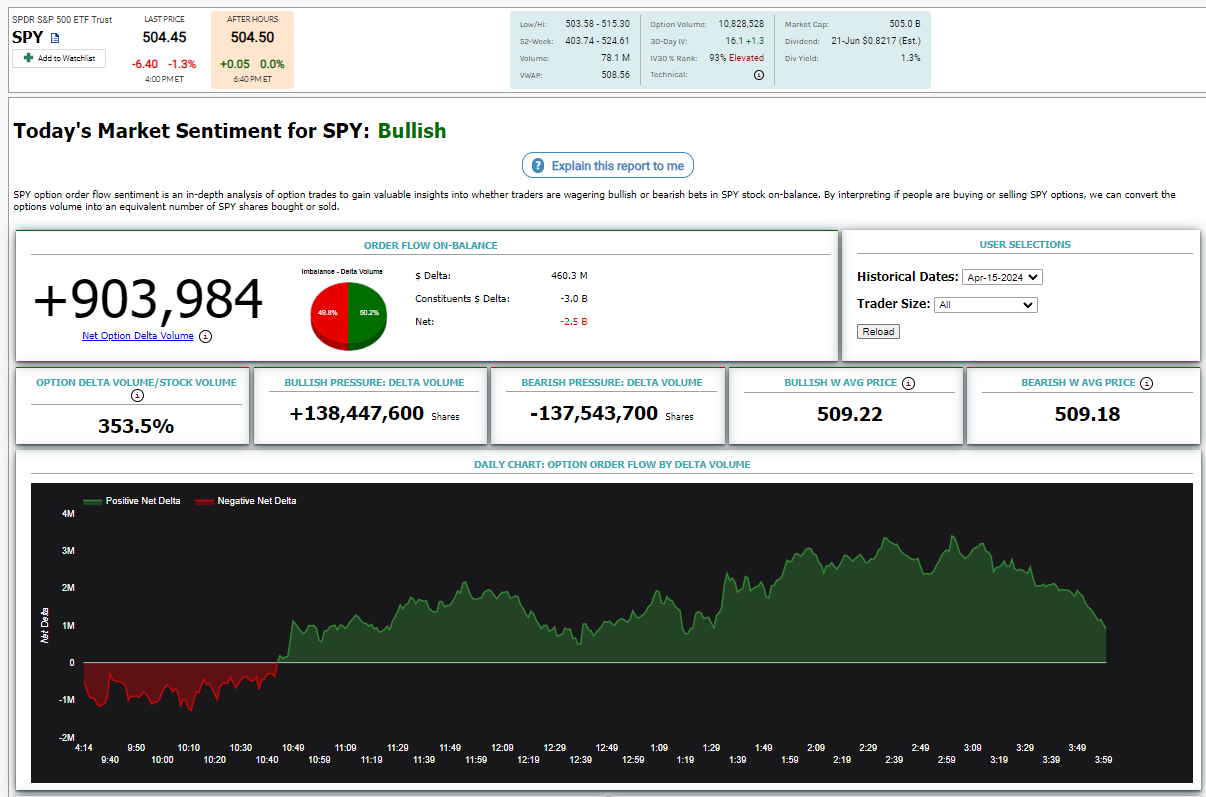Click the green plus icon in Add to Watchlist
The width and height of the screenshot is (1206, 797).
coord(28,58)
